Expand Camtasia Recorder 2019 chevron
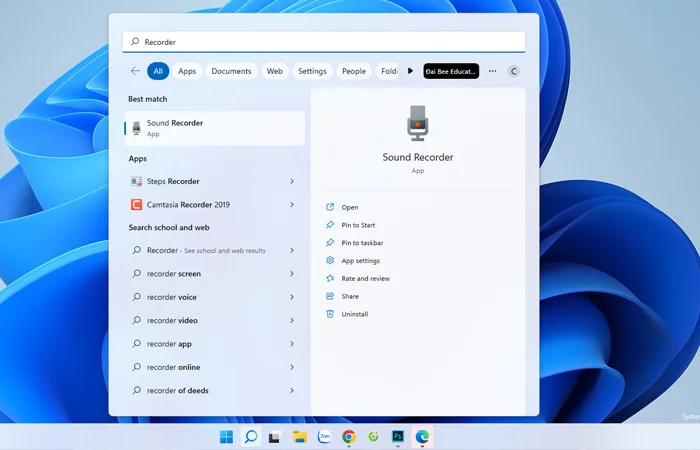The image size is (700, 450). 292,204
